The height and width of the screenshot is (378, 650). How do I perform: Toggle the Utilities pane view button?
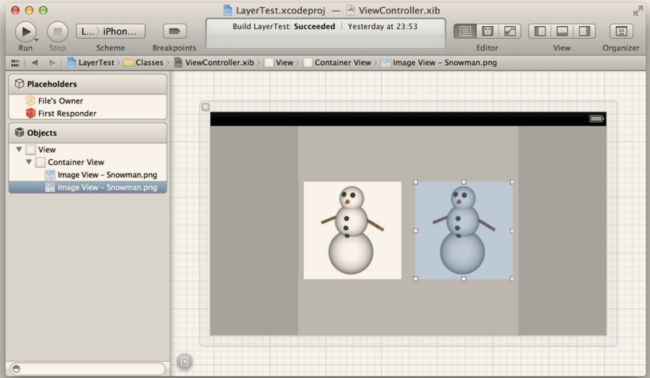(x=584, y=31)
